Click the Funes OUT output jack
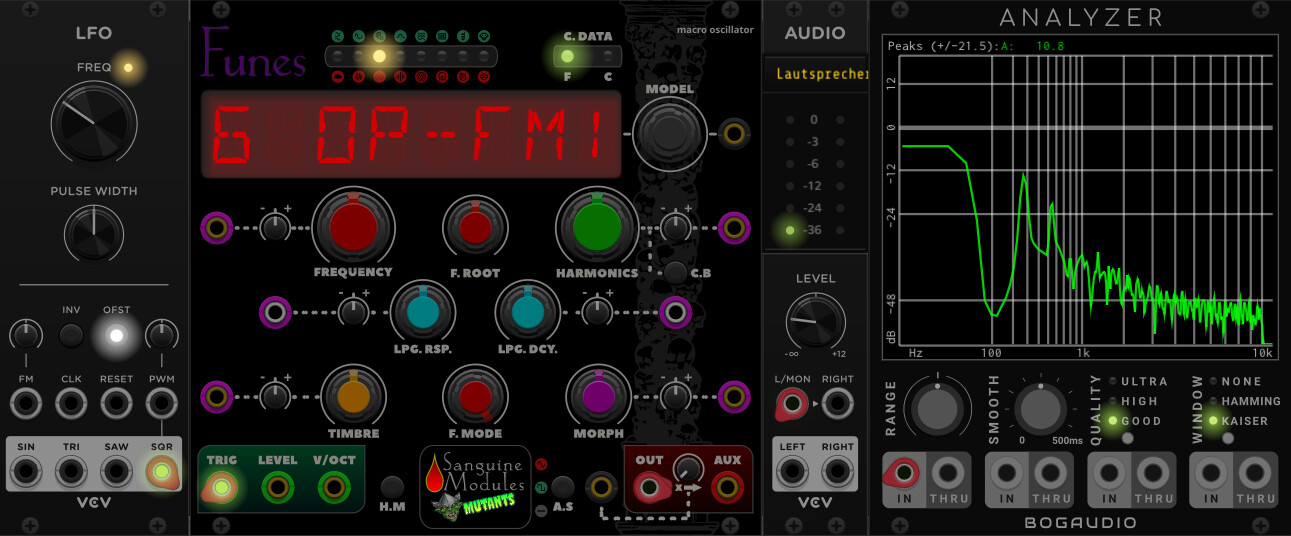 [x=649, y=488]
